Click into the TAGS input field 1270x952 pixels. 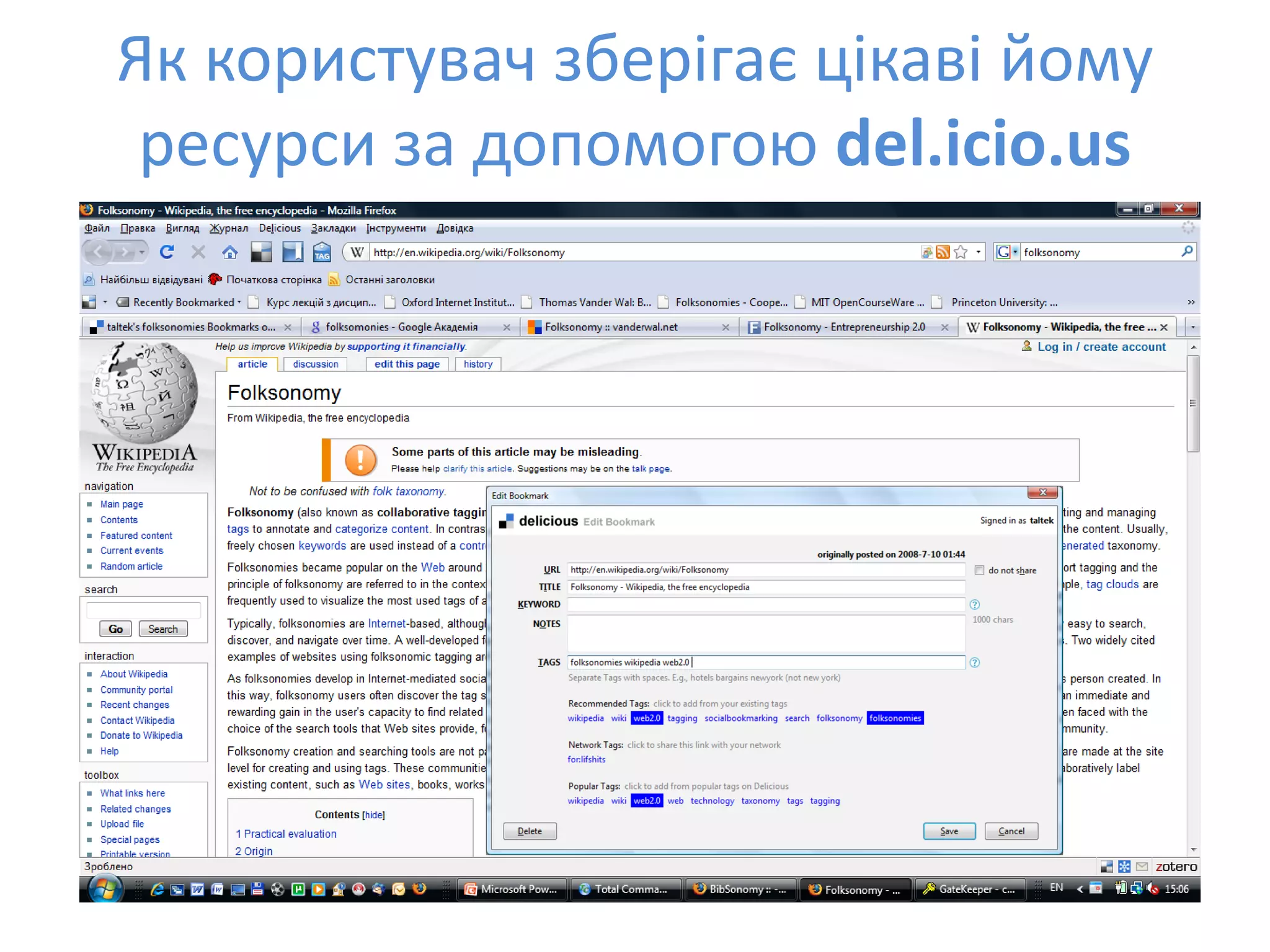point(766,663)
